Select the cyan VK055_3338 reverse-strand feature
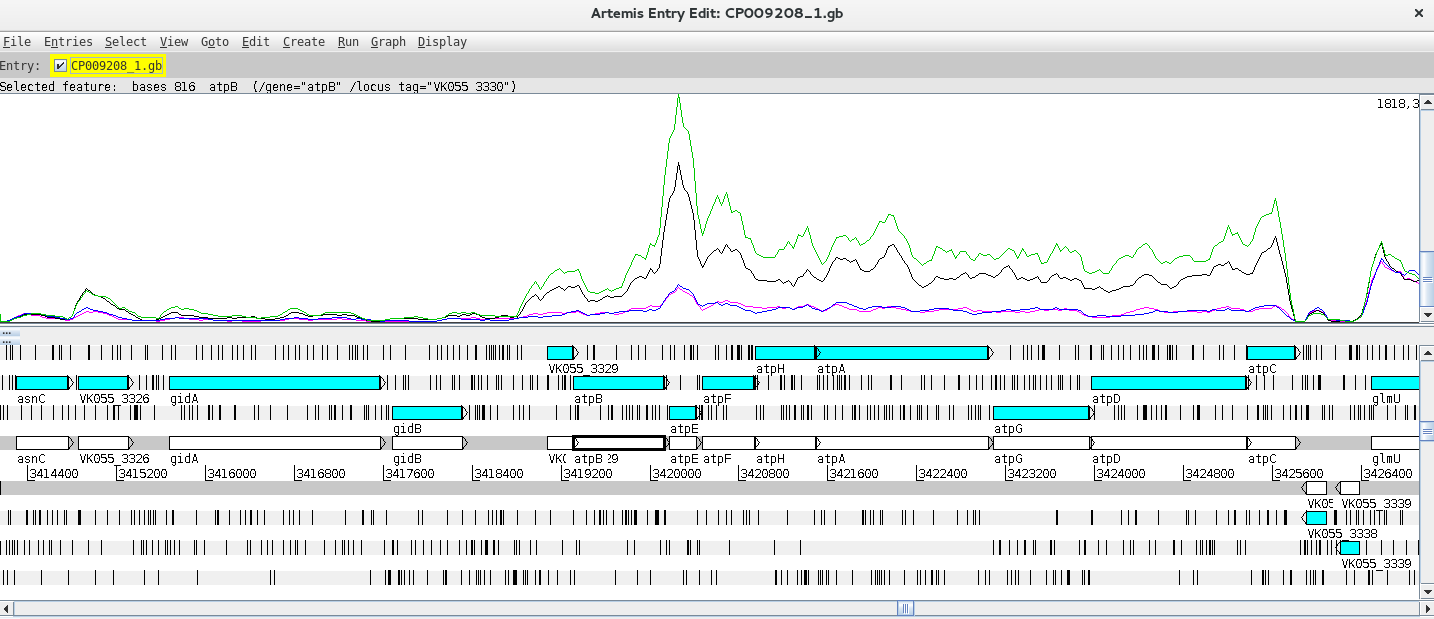The width and height of the screenshot is (1434, 619). pyautogui.click(x=1316, y=518)
